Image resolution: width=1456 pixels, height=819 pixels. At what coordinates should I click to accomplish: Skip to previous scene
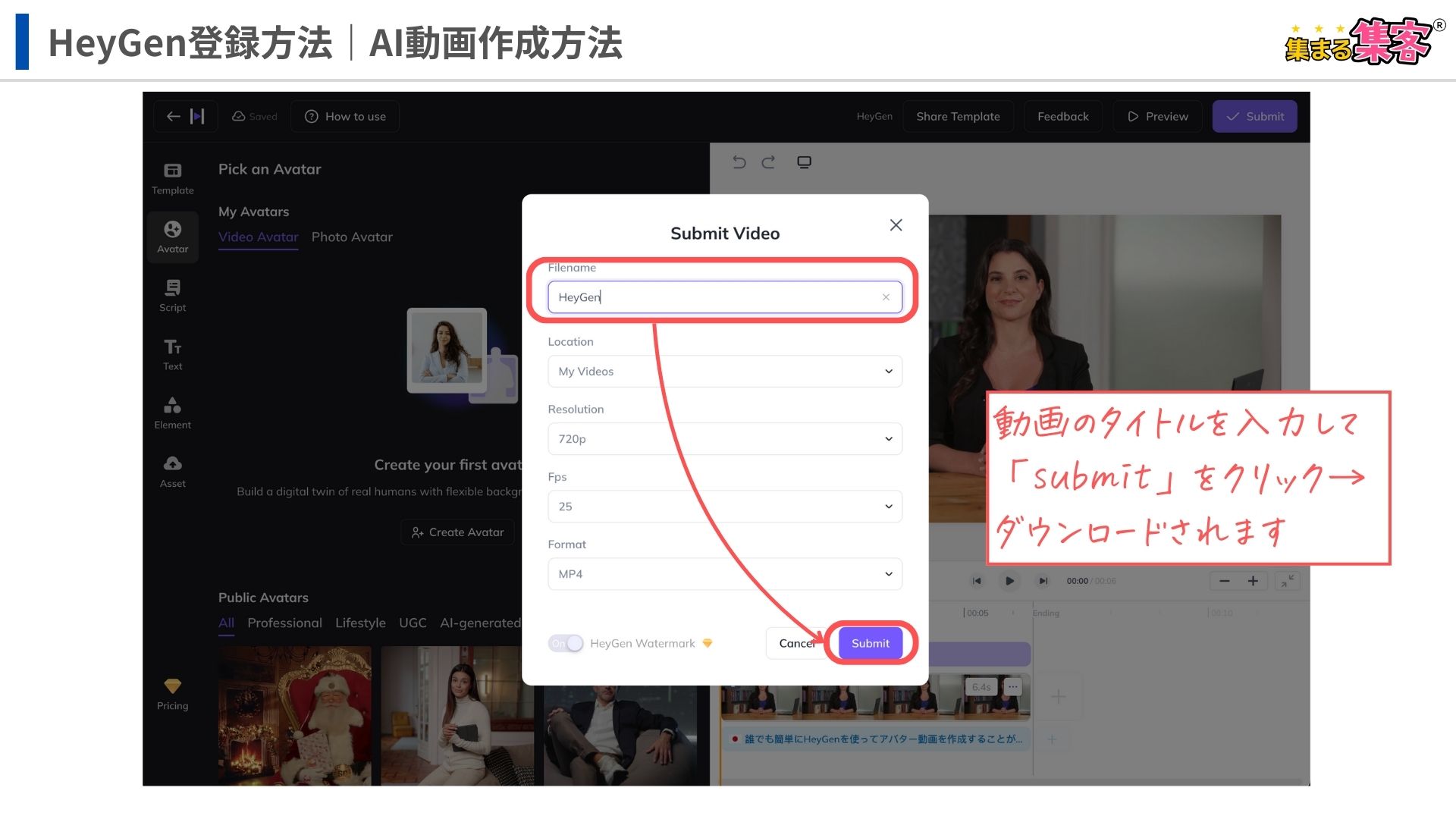pos(977,581)
